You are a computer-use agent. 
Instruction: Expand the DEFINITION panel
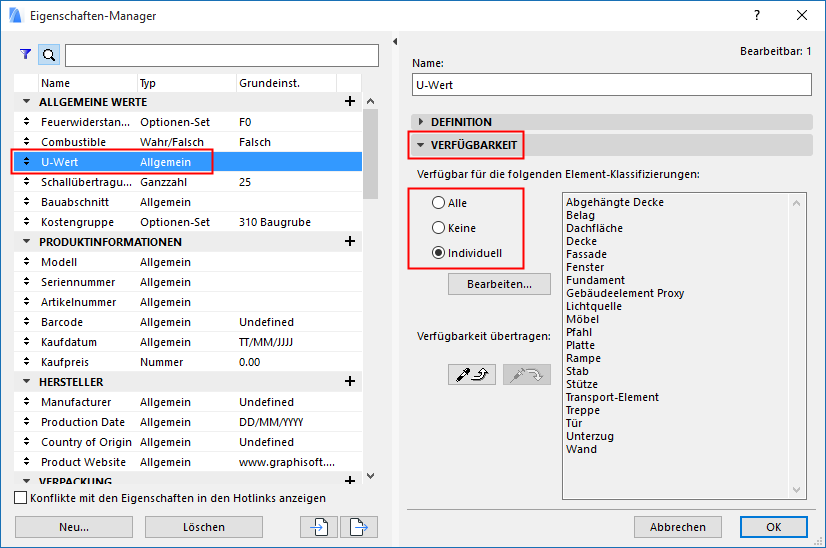[x=420, y=122]
